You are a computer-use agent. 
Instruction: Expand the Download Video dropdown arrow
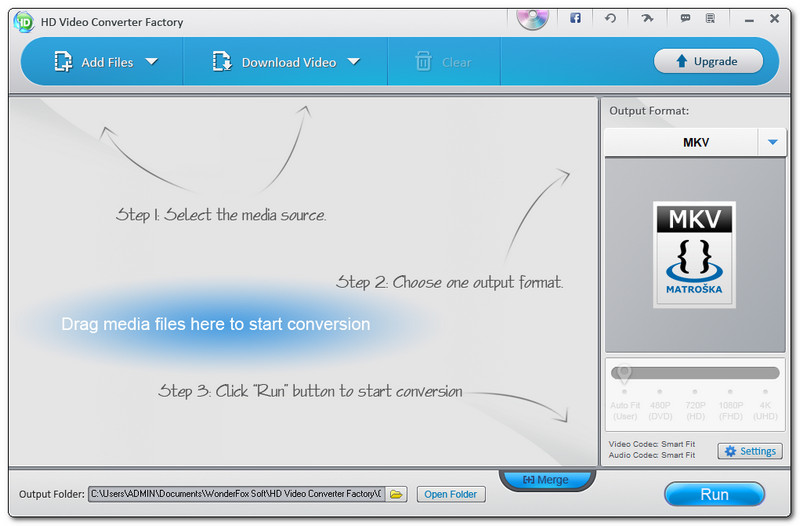353,62
